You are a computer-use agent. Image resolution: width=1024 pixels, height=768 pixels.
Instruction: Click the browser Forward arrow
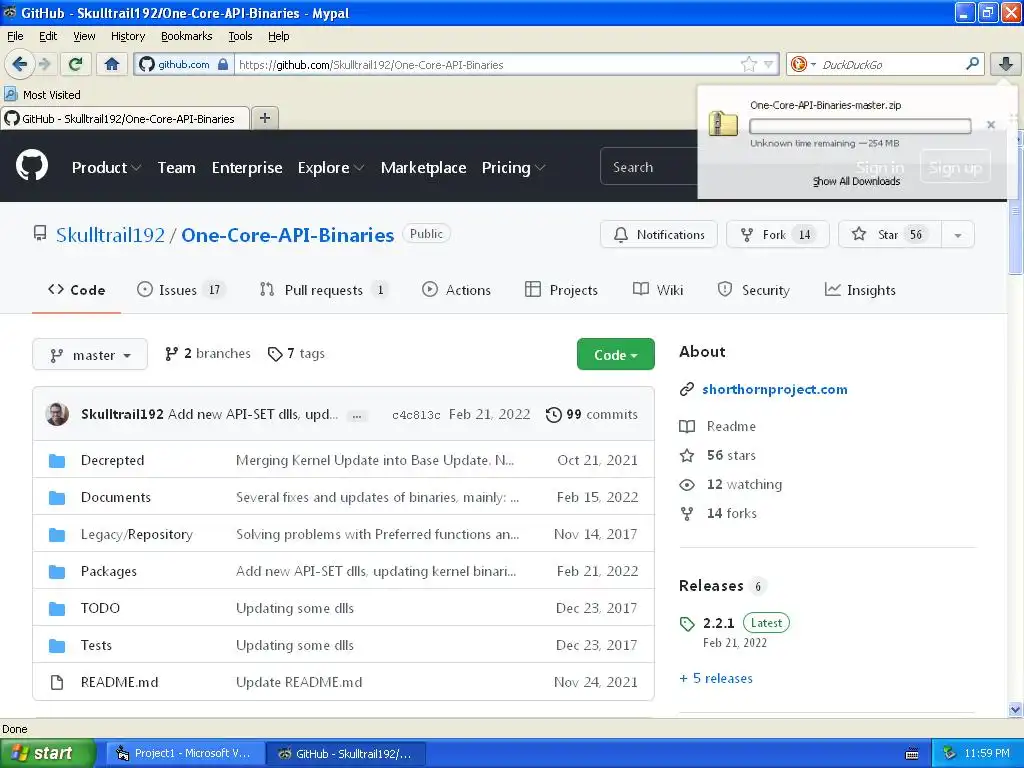coord(44,64)
